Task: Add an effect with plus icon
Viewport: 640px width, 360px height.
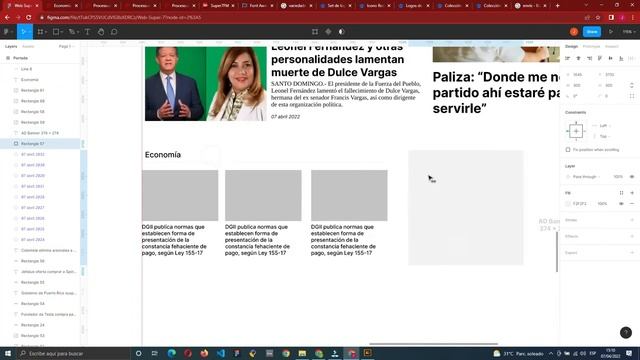Action: coord(632,236)
